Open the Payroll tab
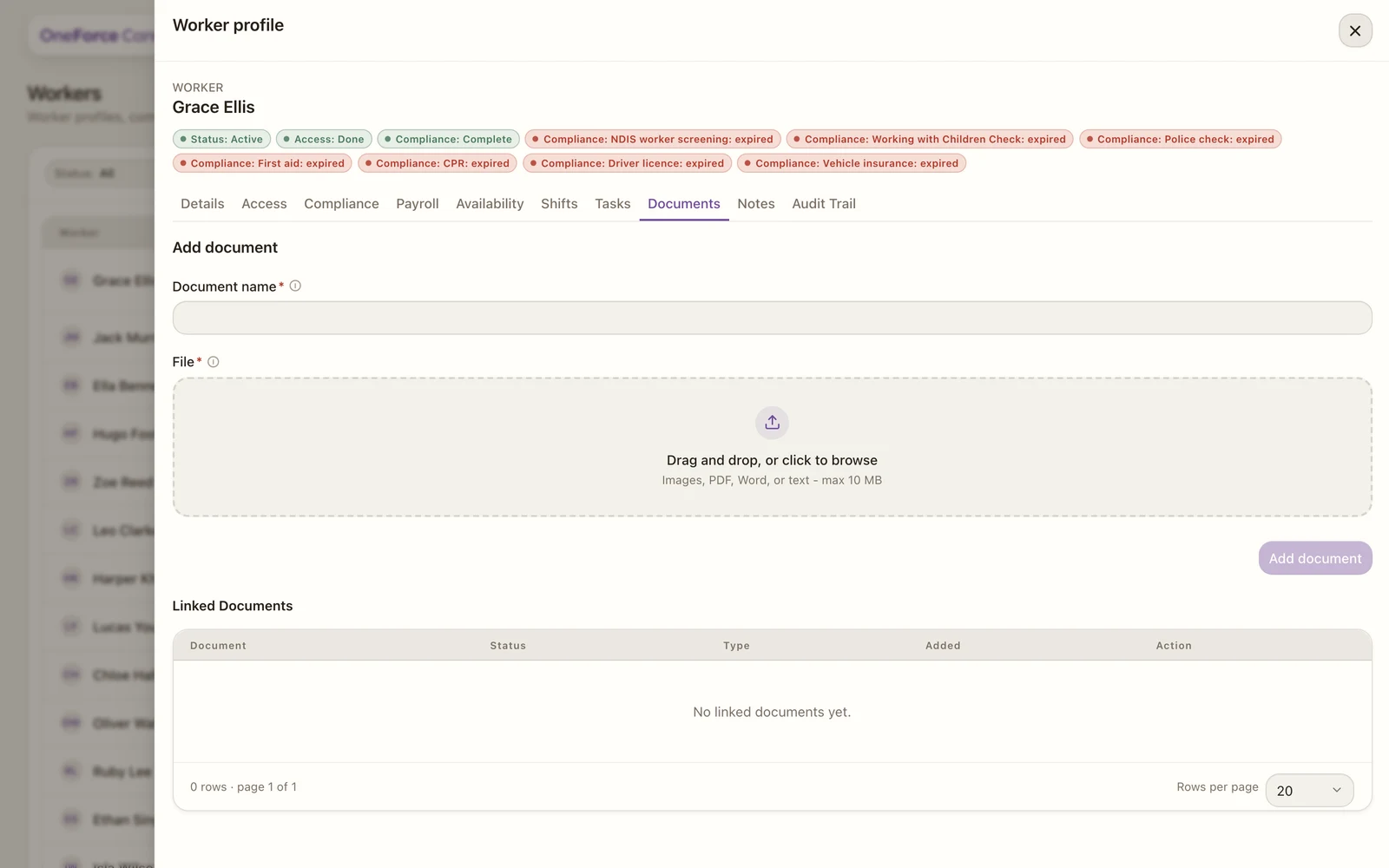1389x868 pixels. pyautogui.click(x=418, y=203)
